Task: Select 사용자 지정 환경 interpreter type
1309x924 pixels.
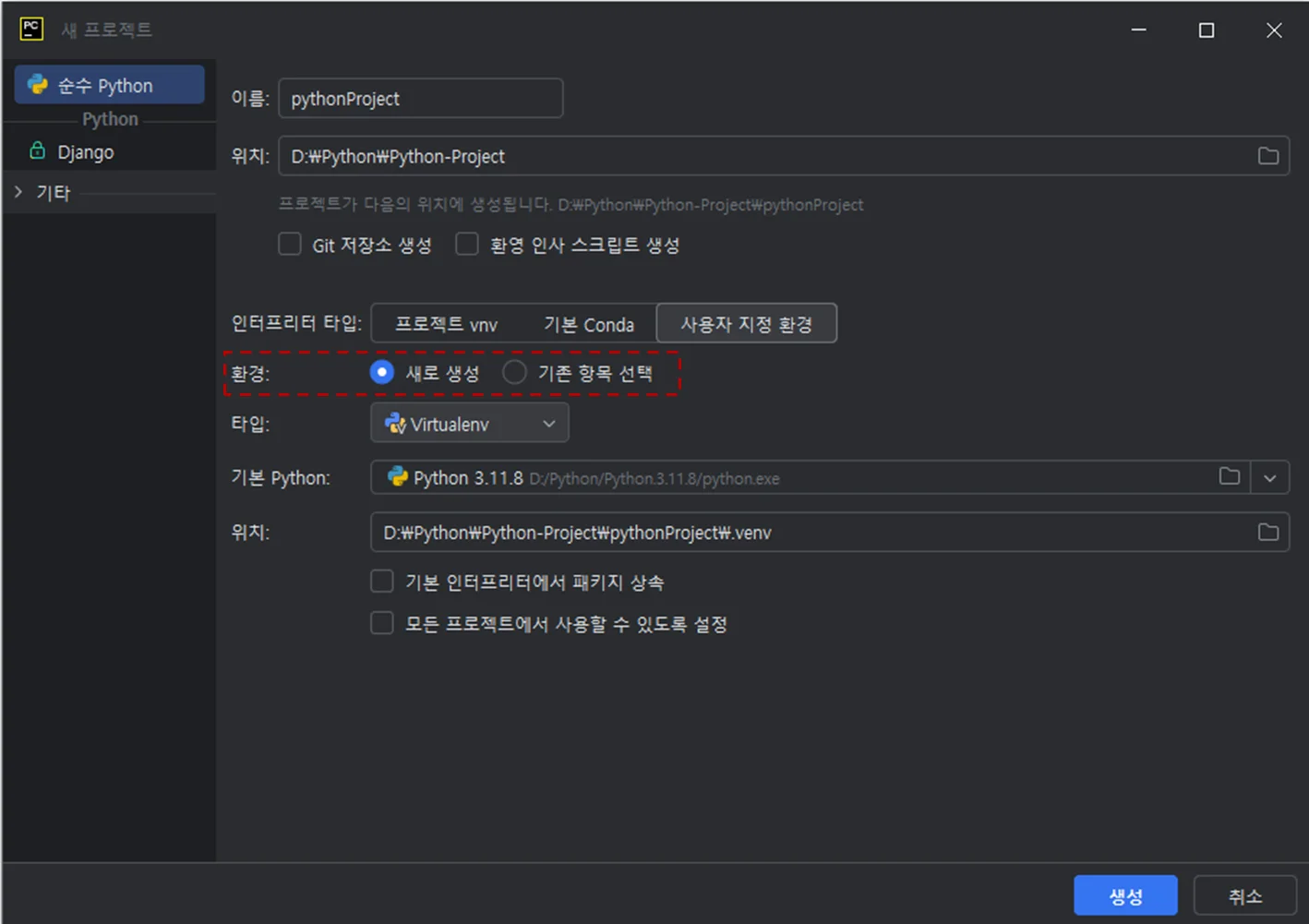Action: [x=747, y=323]
